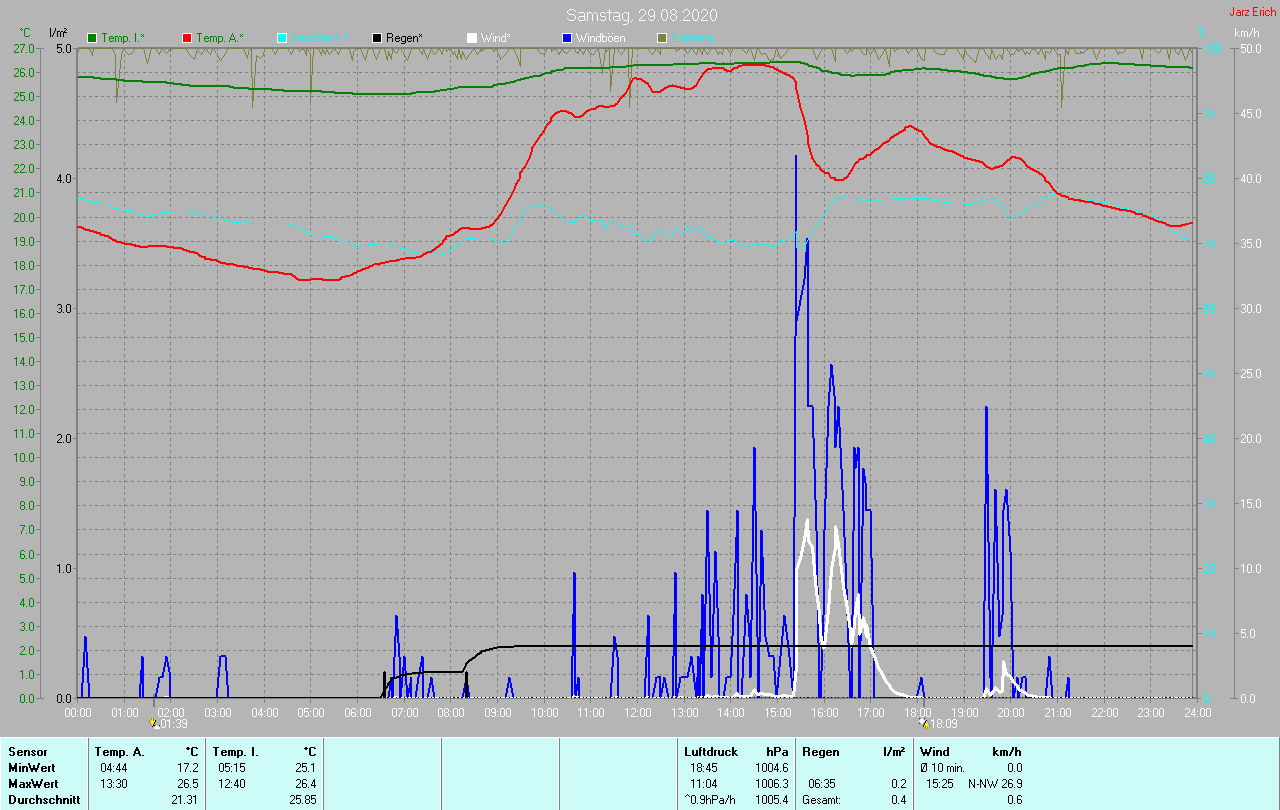Click the date title Samstag, 29.08.2020
Viewport: 1280px width, 810px height.
(x=641, y=16)
